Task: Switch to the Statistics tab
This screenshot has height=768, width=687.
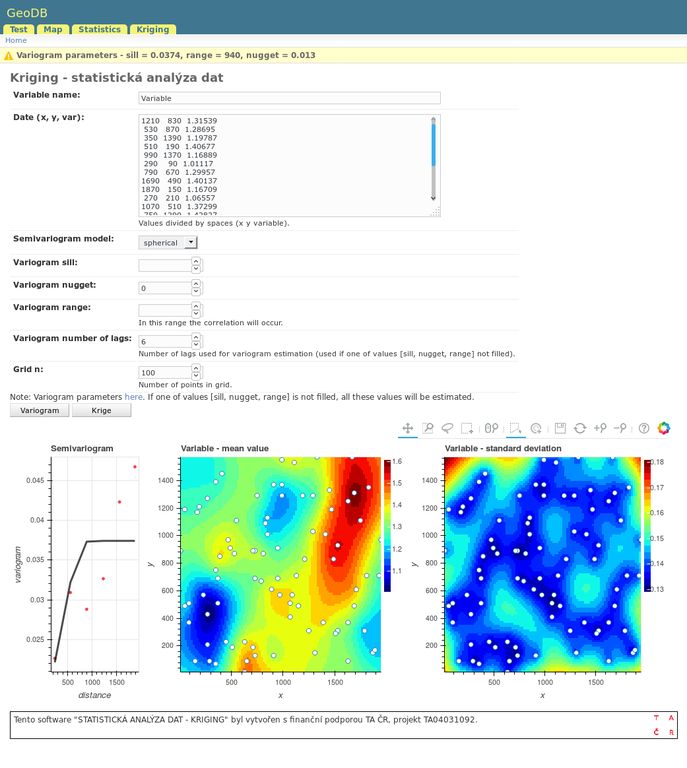Action: tap(100, 30)
